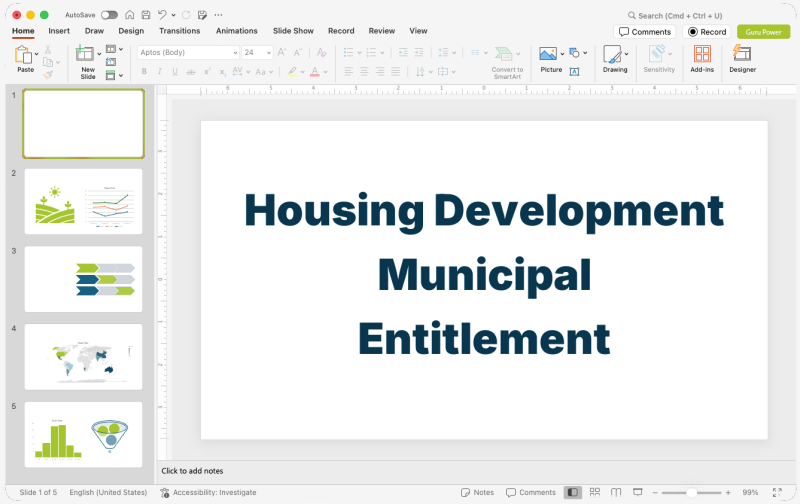Open the font size 24 dropdown
The width and height of the screenshot is (800, 504).
[269, 53]
